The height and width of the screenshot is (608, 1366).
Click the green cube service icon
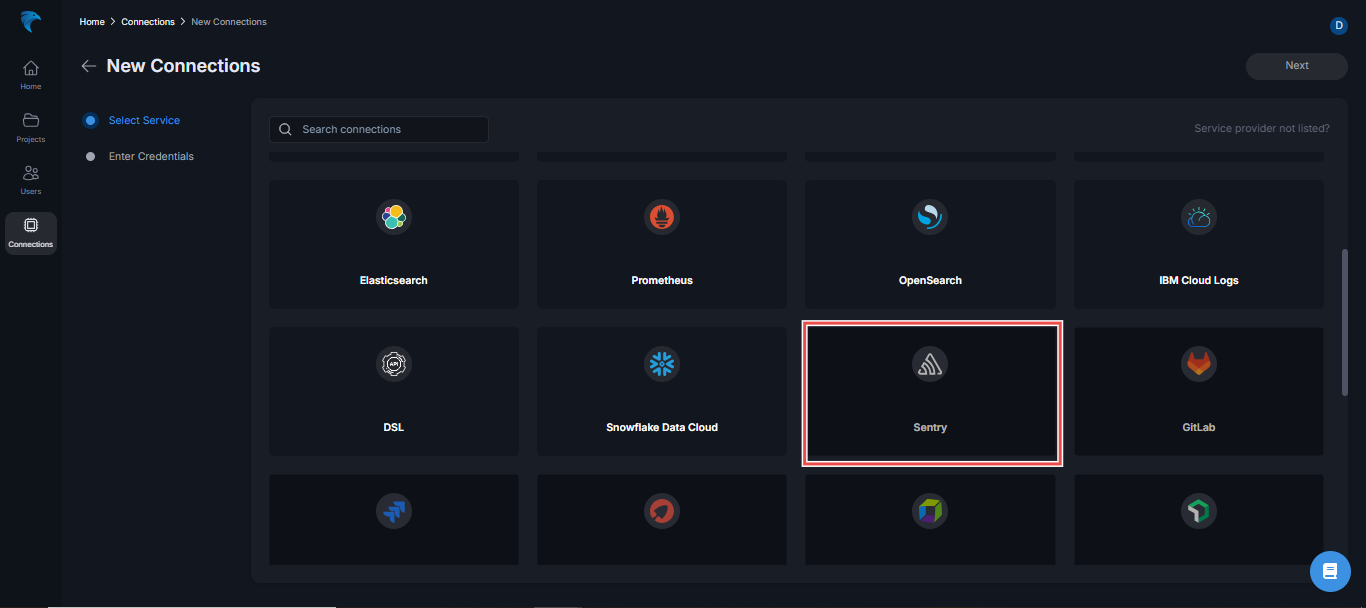(1198, 511)
